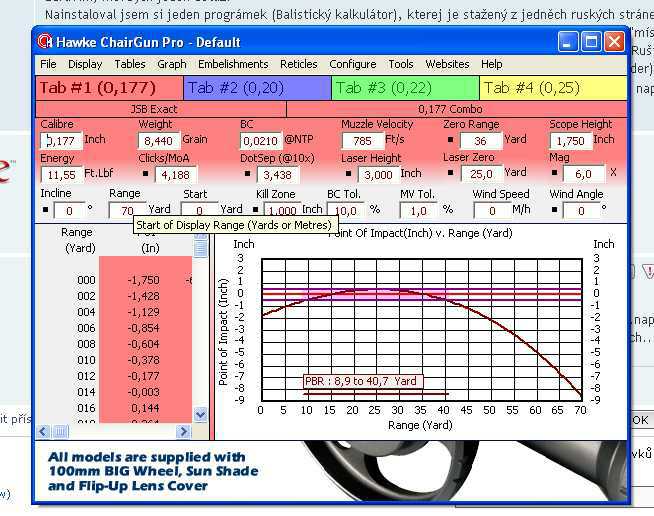Toggle the Clicks/MoA square marker
The image size is (654, 516).
pyautogui.click(x=145, y=173)
